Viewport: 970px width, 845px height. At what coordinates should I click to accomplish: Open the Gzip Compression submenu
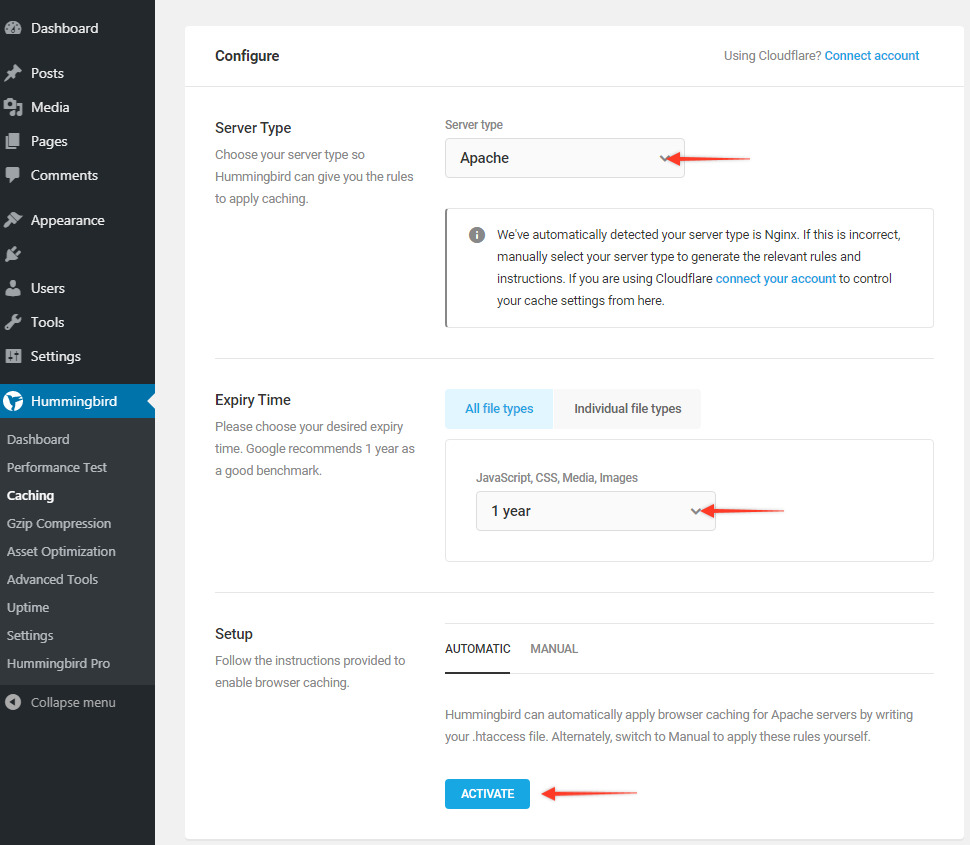(x=59, y=523)
